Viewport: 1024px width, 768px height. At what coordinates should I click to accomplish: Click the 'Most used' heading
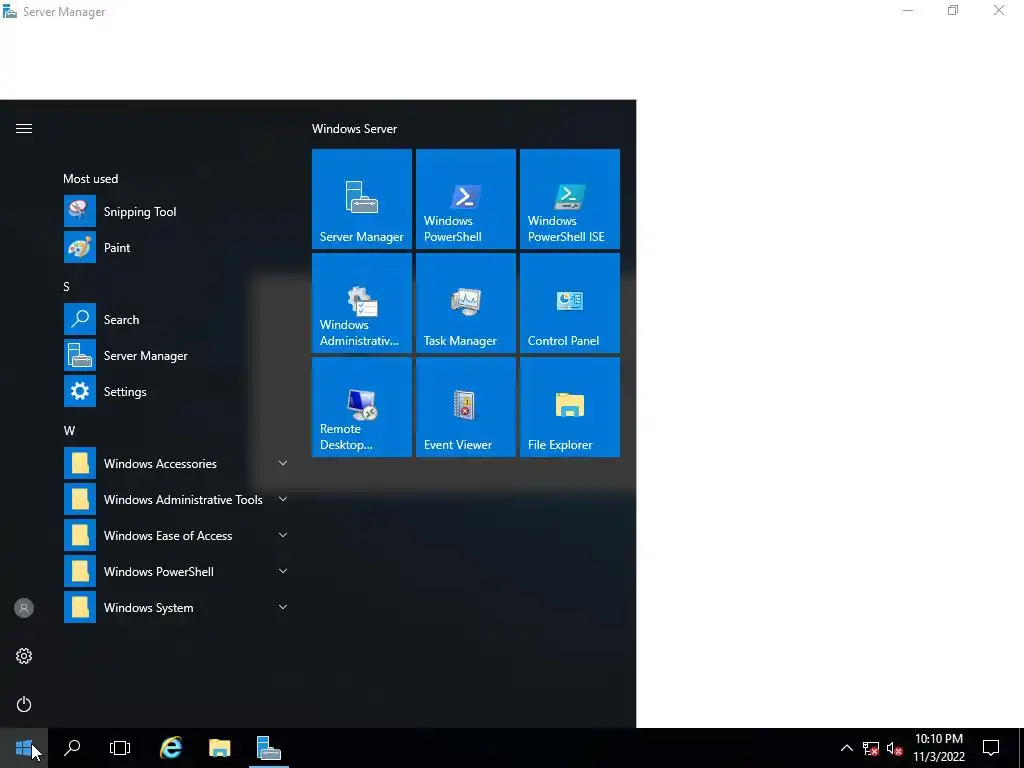(91, 178)
